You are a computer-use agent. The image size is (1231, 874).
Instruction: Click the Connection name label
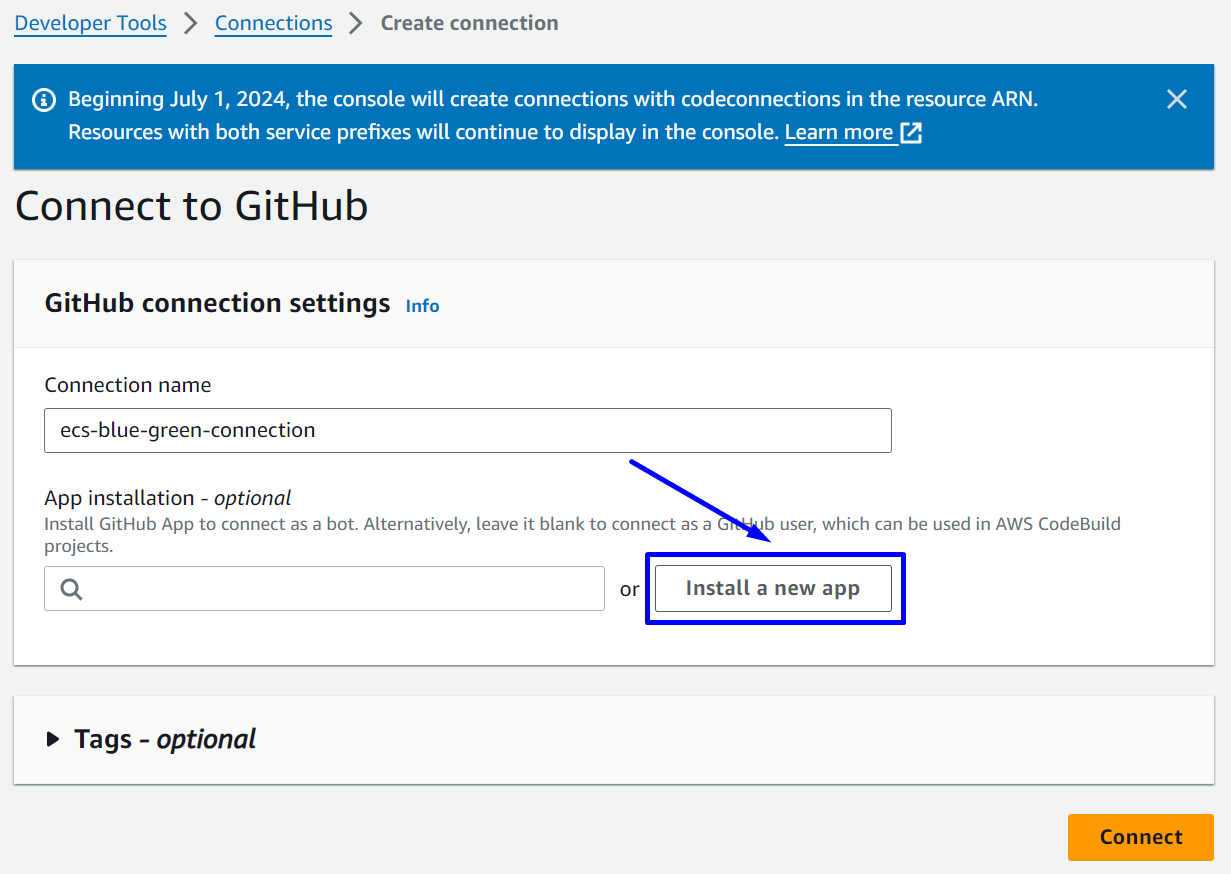128,385
